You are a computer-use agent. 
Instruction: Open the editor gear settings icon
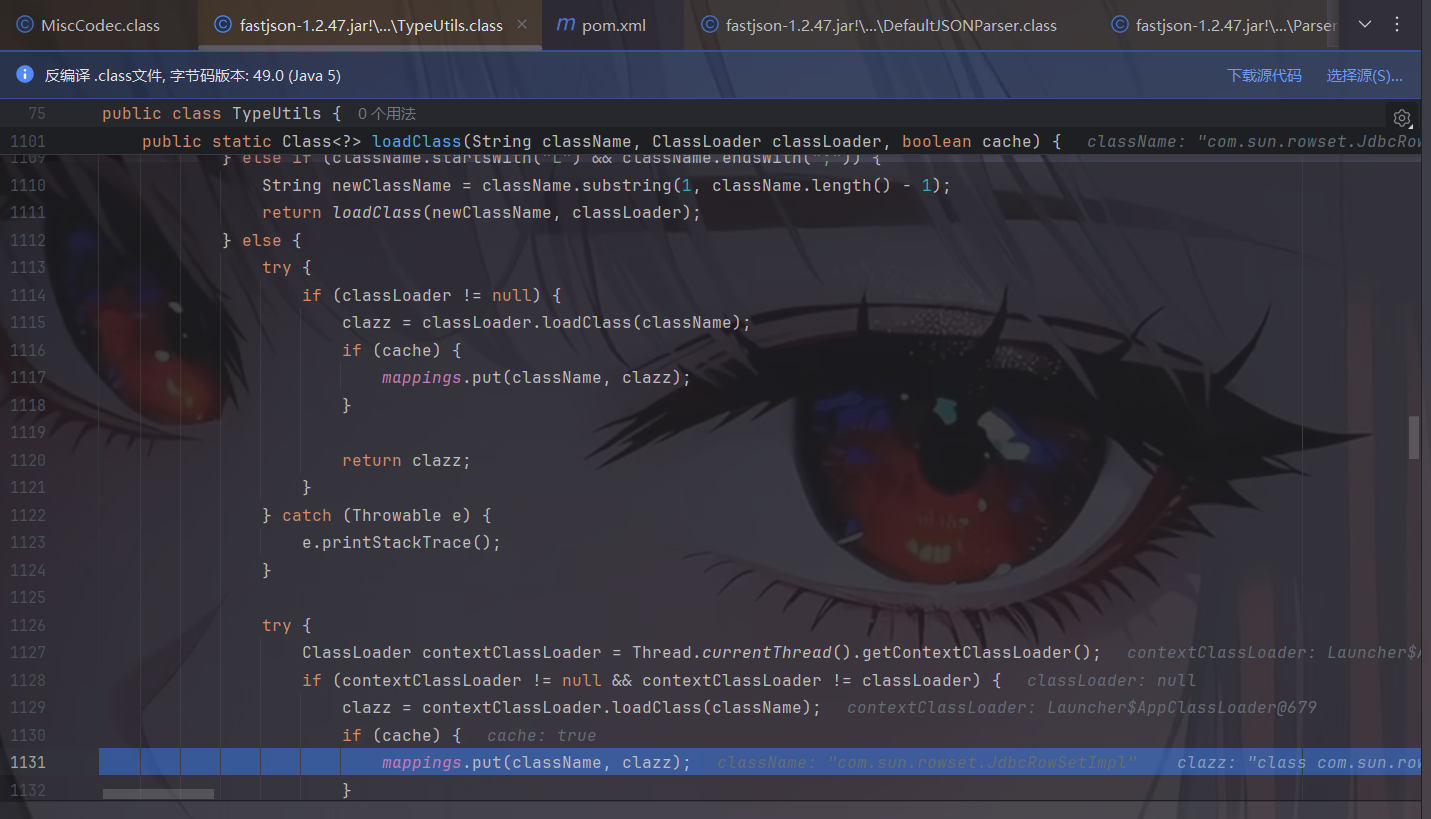[x=1402, y=118]
